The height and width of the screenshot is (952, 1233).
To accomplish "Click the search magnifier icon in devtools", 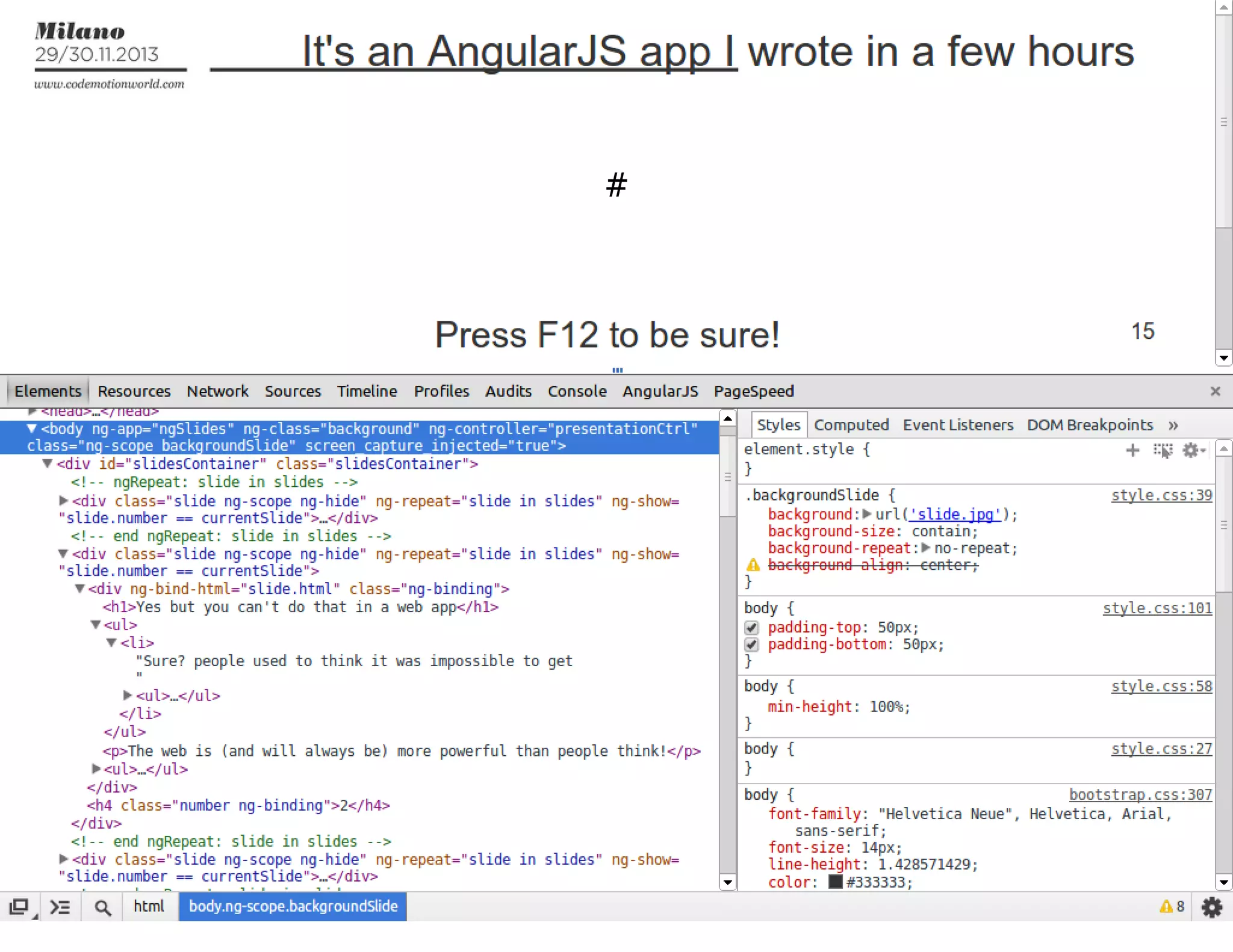I will coord(103,907).
